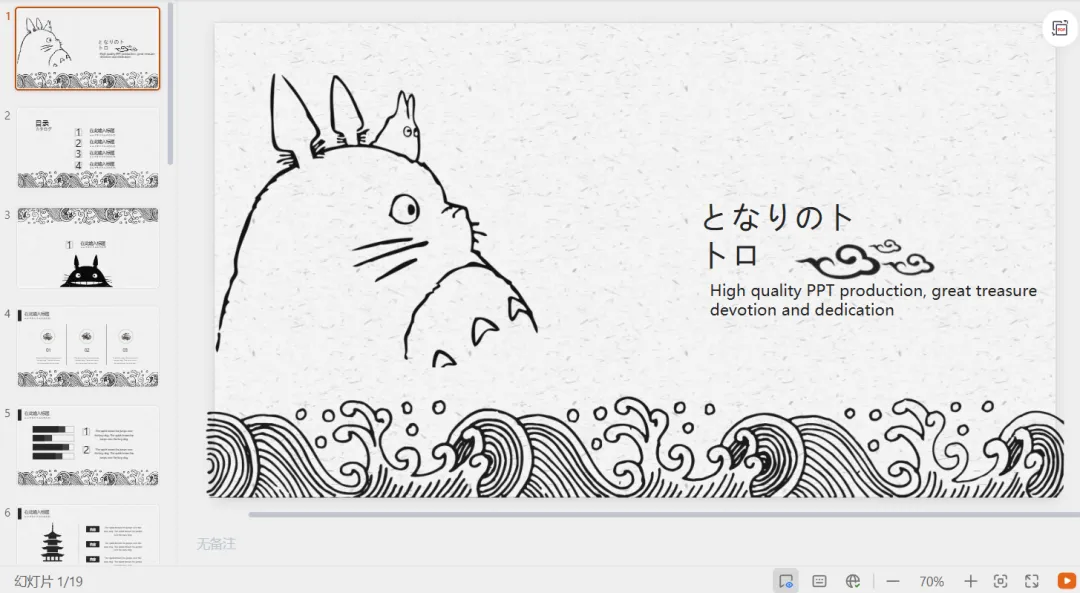The image size is (1080, 593).
Task: Click the 'High quality PPT production' subtitle text
Action: click(x=873, y=300)
